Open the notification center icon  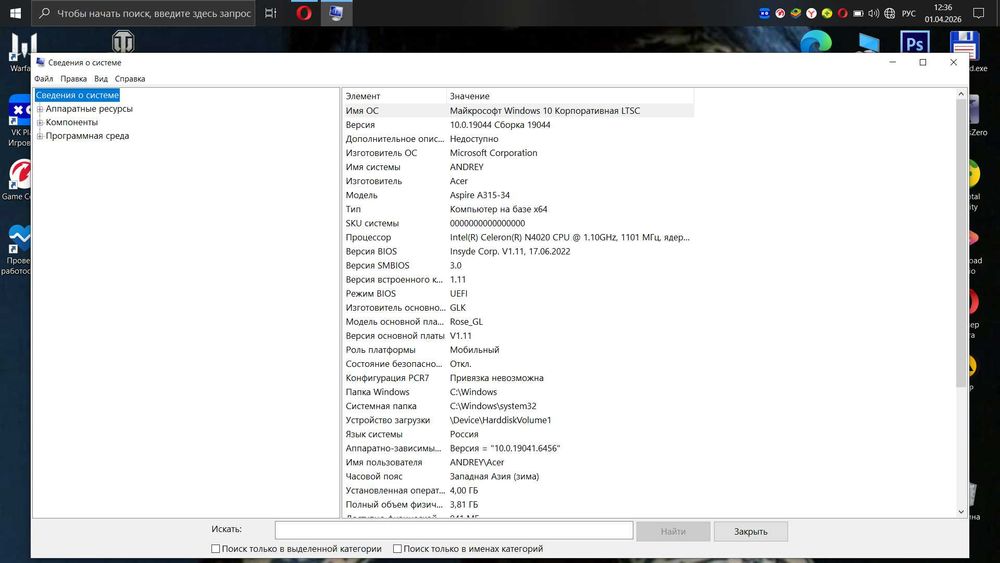coord(979,13)
